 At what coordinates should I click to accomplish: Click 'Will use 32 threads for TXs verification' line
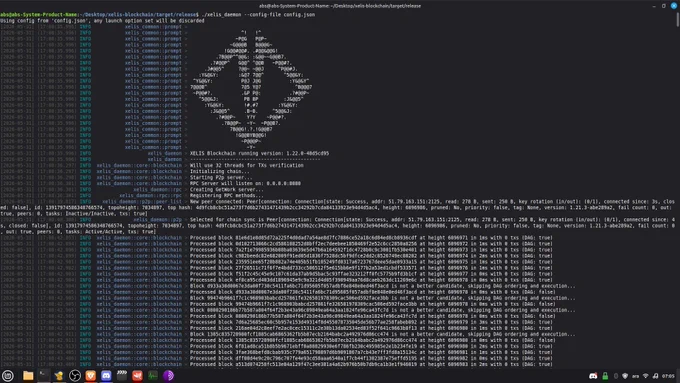point(247,165)
